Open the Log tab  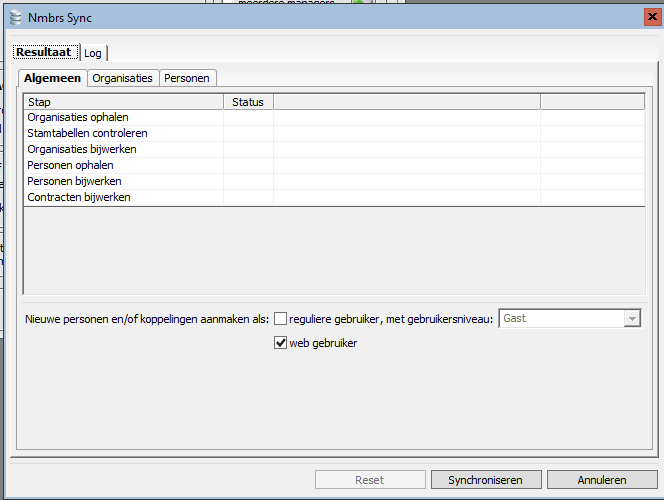click(x=93, y=53)
